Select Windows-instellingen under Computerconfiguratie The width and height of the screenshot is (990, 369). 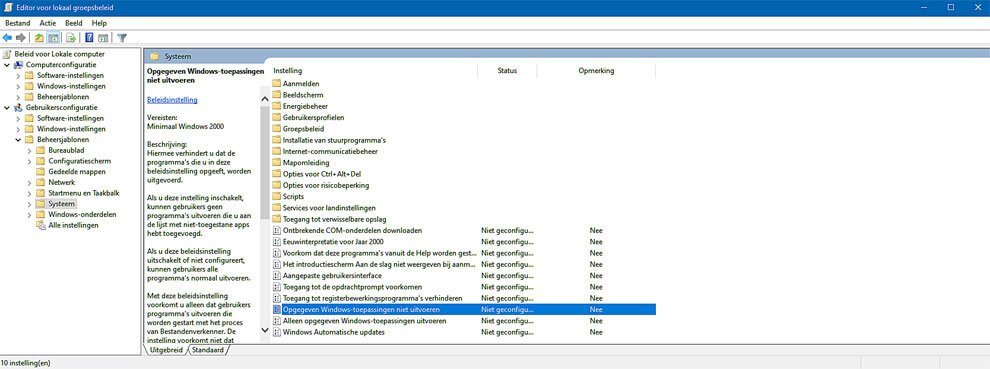coord(71,86)
